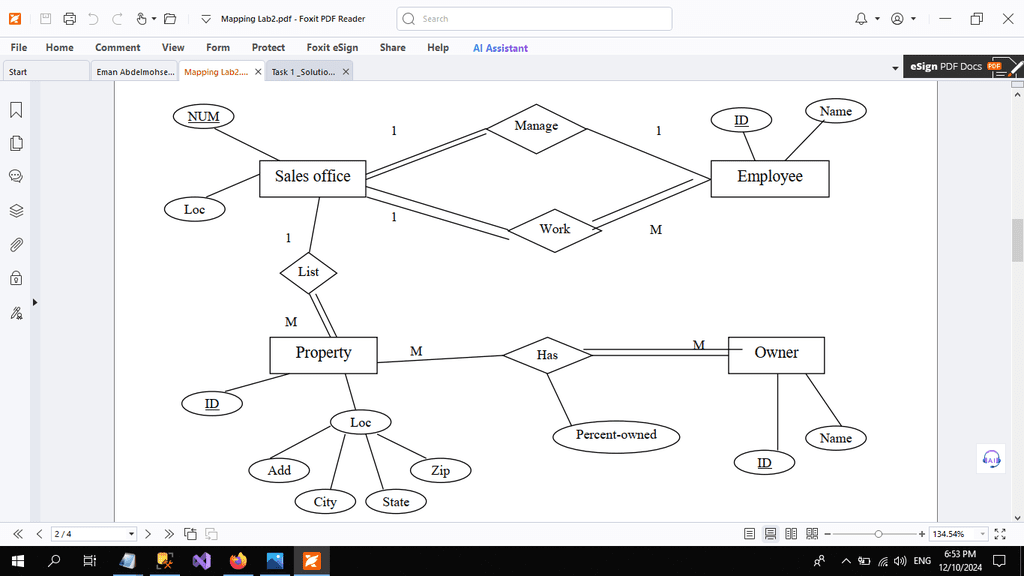The height and width of the screenshot is (576, 1024).
Task: Click the Save icon in title bar
Action: (x=45, y=19)
